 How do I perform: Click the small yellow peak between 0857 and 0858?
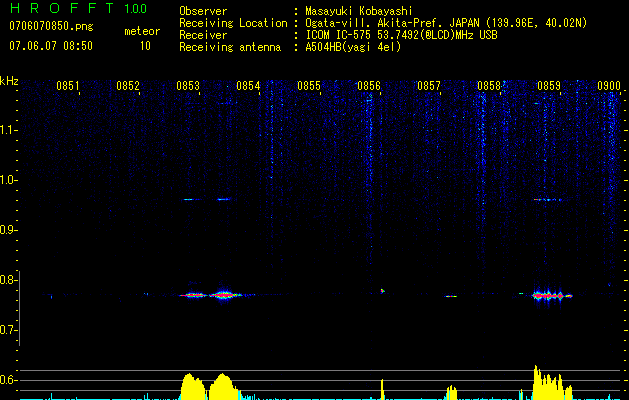click(x=452, y=392)
